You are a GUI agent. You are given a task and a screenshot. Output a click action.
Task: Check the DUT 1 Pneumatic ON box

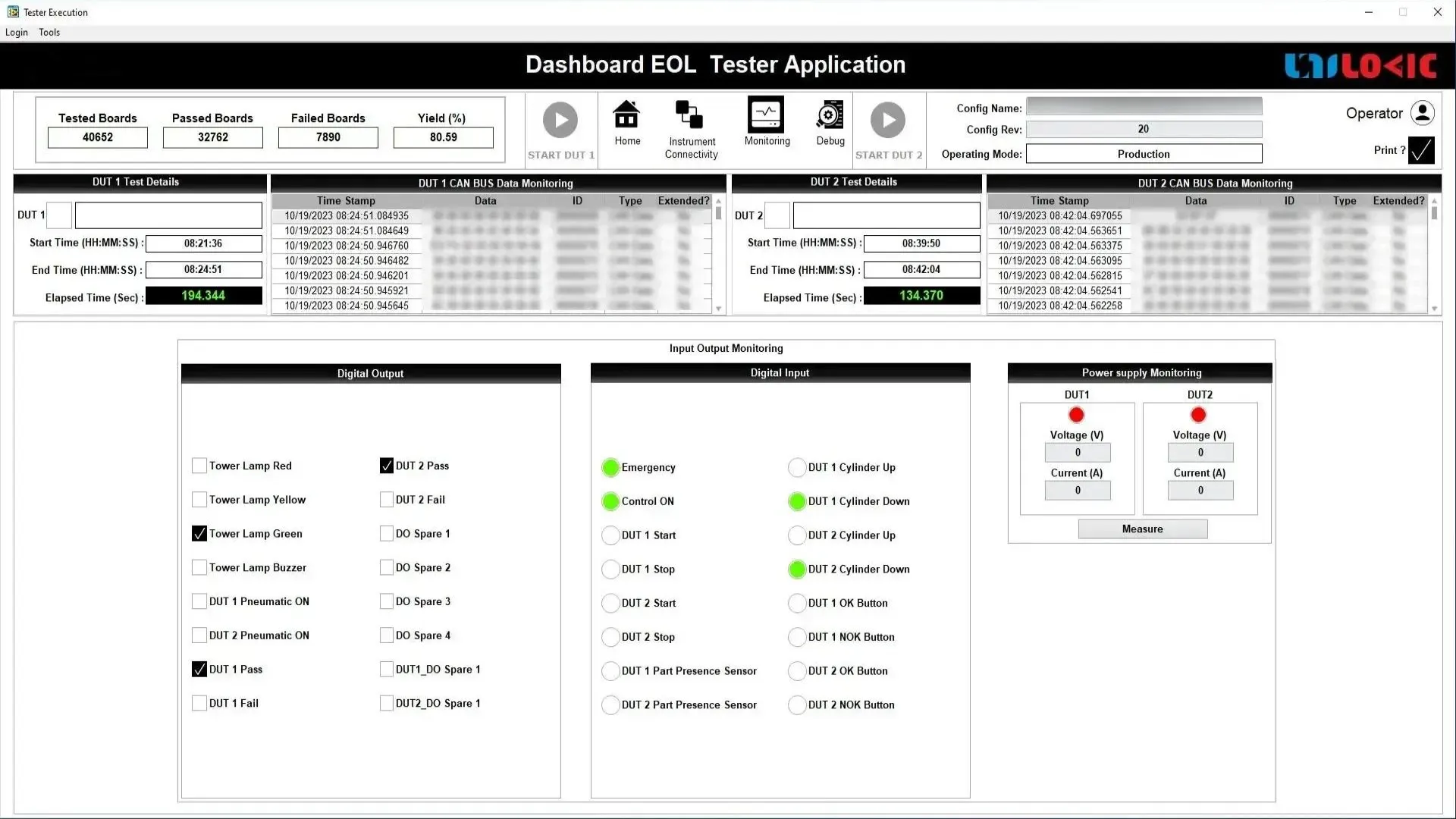199,601
